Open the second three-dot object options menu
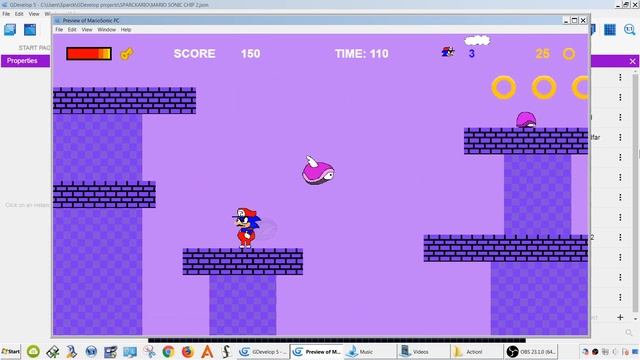The width and height of the screenshot is (640, 360). coord(620,97)
